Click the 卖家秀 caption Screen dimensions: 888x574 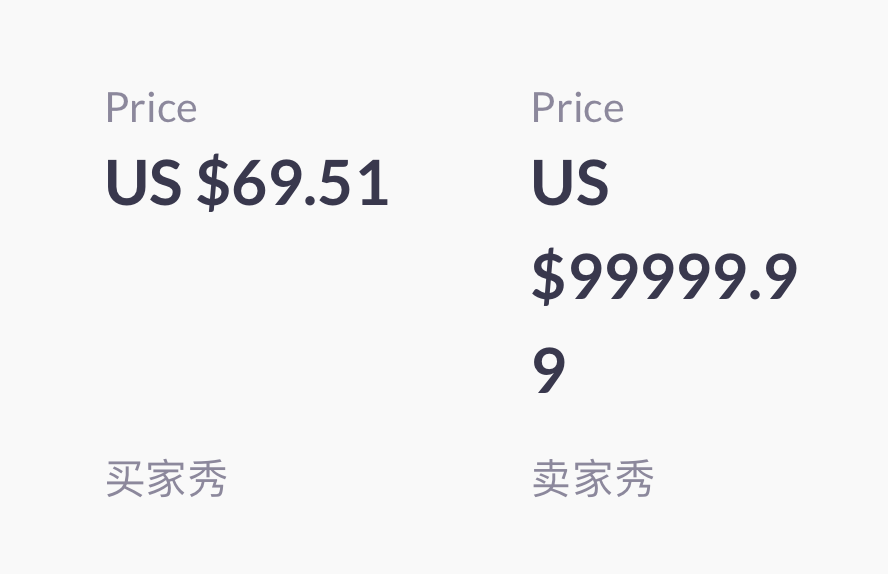[x=592, y=479]
